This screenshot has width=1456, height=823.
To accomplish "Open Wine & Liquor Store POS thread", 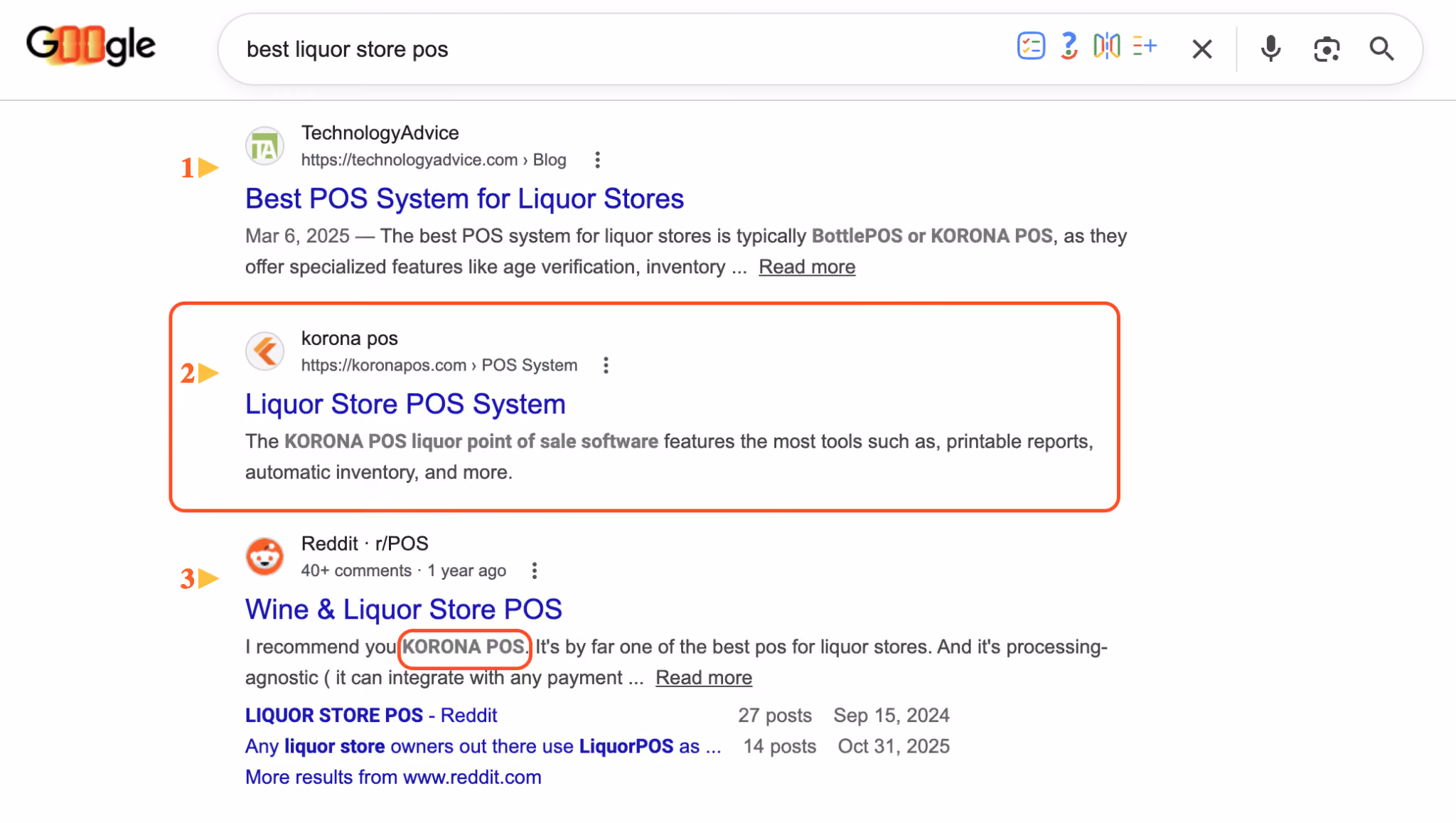I will tap(404, 610).
